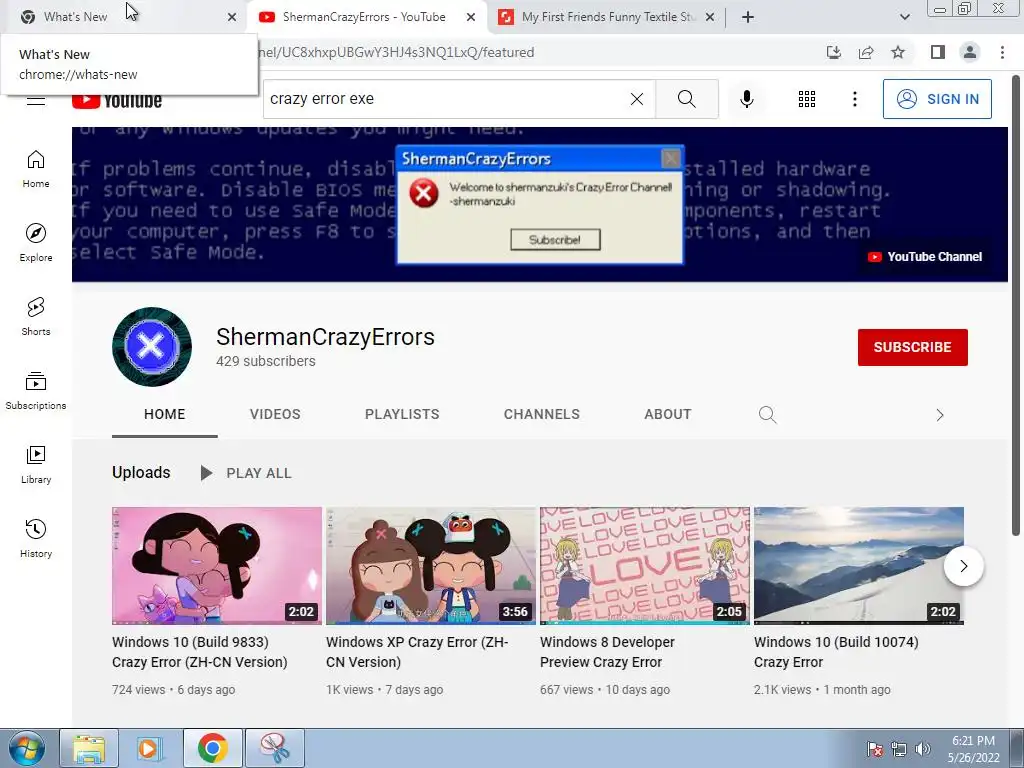Viewport: 1024px width, 768px height.
Task: Search within the channel
Action: point(767,415)
